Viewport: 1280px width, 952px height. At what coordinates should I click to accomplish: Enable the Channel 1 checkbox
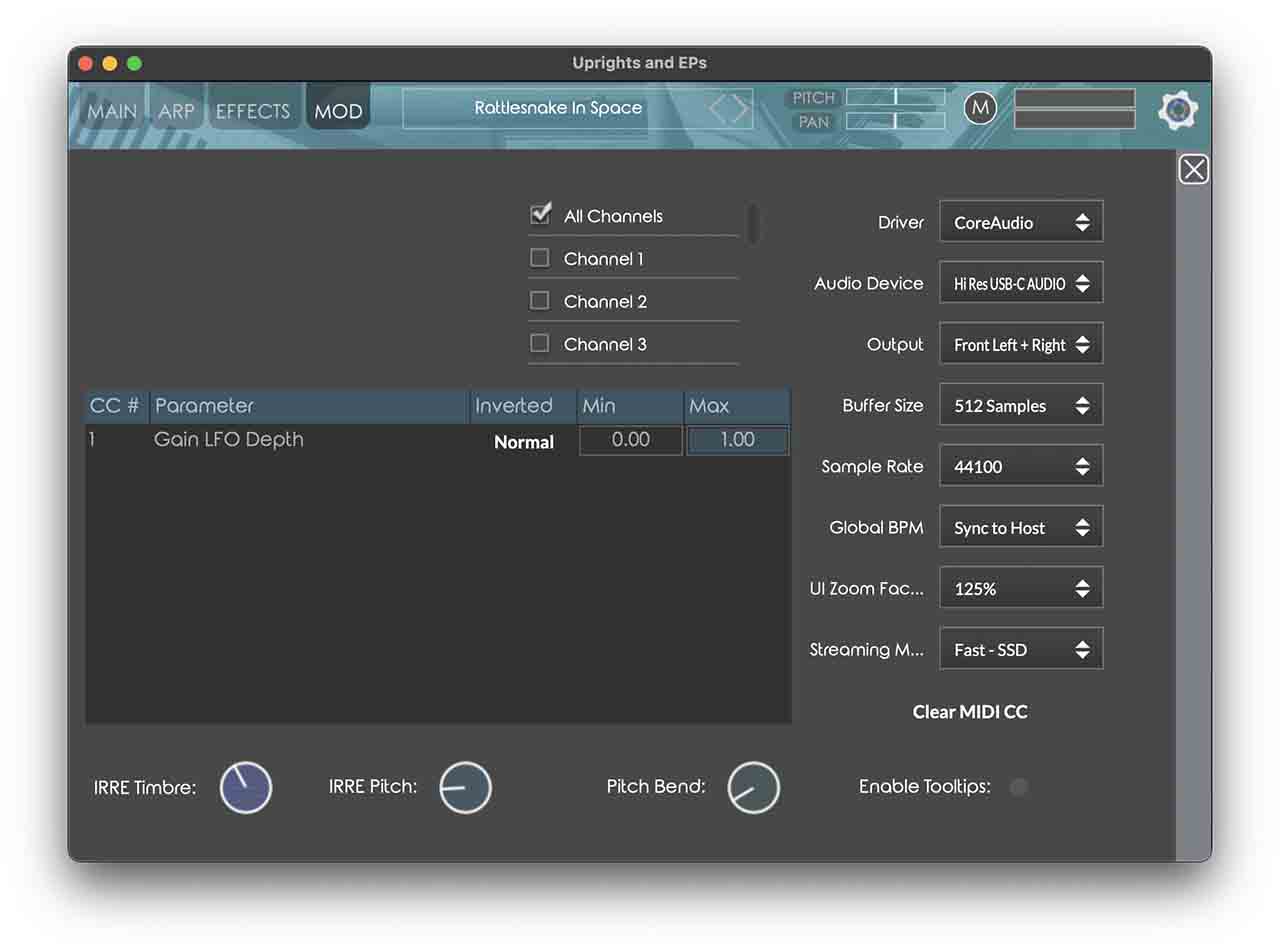[540, 258]
